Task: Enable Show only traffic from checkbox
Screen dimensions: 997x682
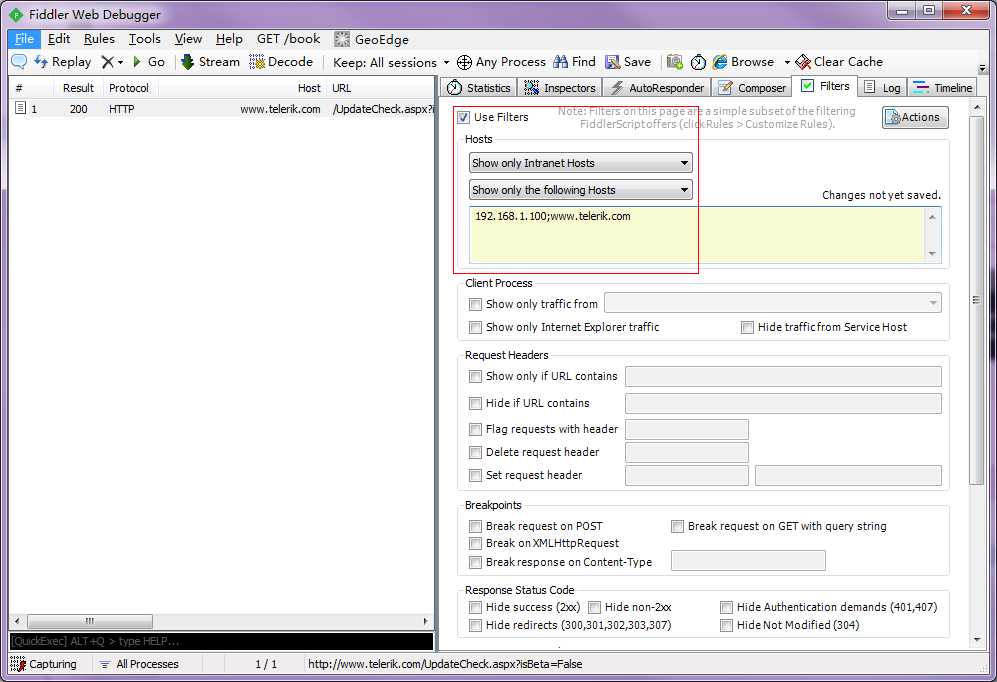Action: pyautogui.click(x=475, y=304)
